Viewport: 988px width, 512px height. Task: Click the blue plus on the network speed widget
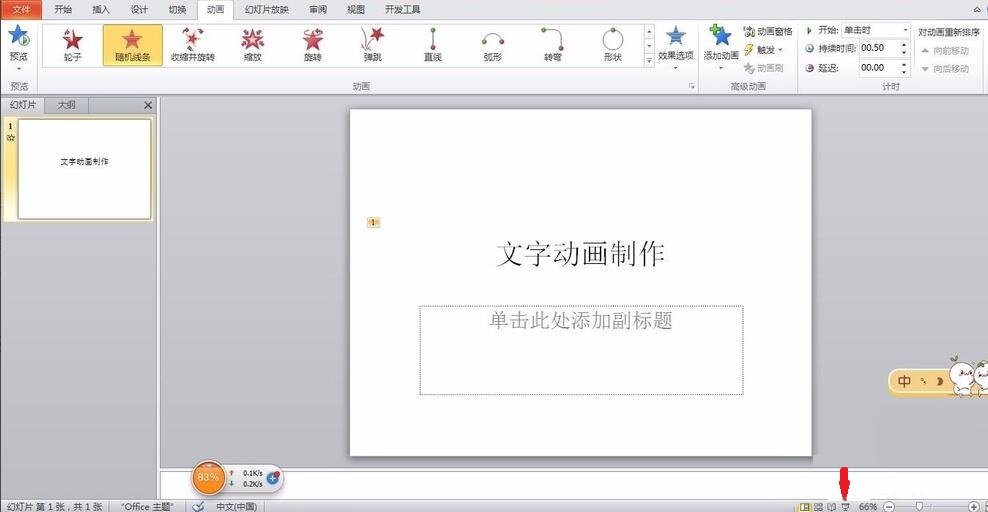pyautogui.click(x=273, y=478)
